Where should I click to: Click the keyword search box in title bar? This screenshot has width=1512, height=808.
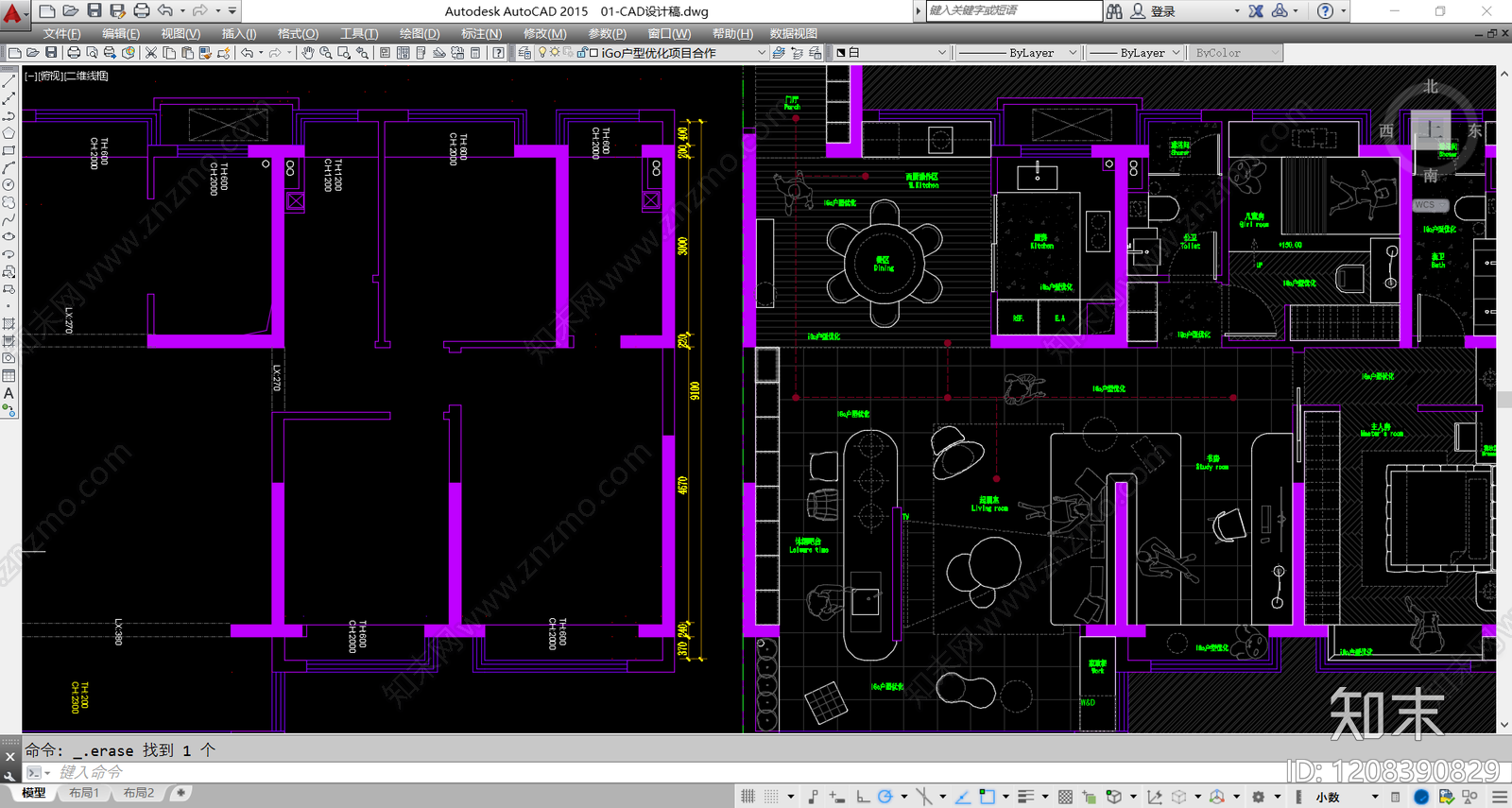(1013, 10)
